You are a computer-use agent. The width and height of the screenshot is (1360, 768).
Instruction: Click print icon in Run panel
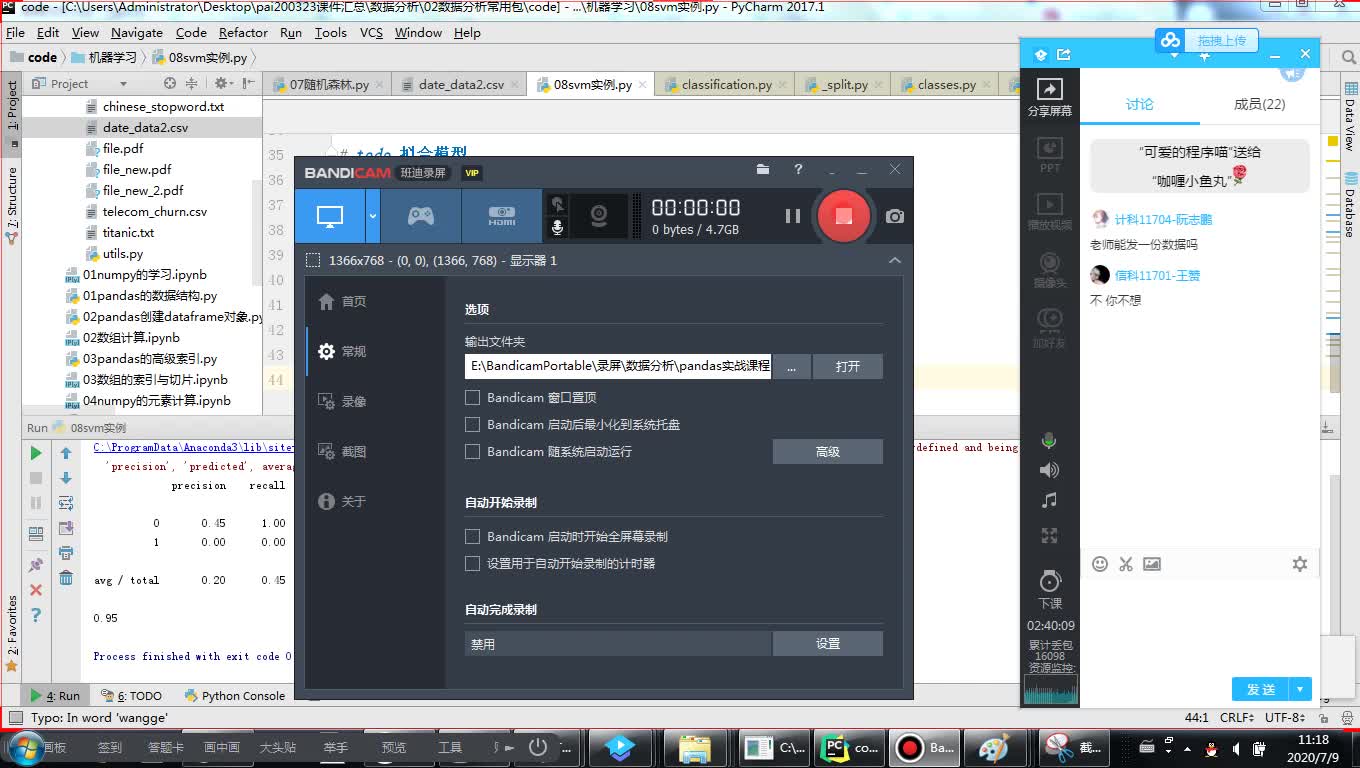[66, 553]
